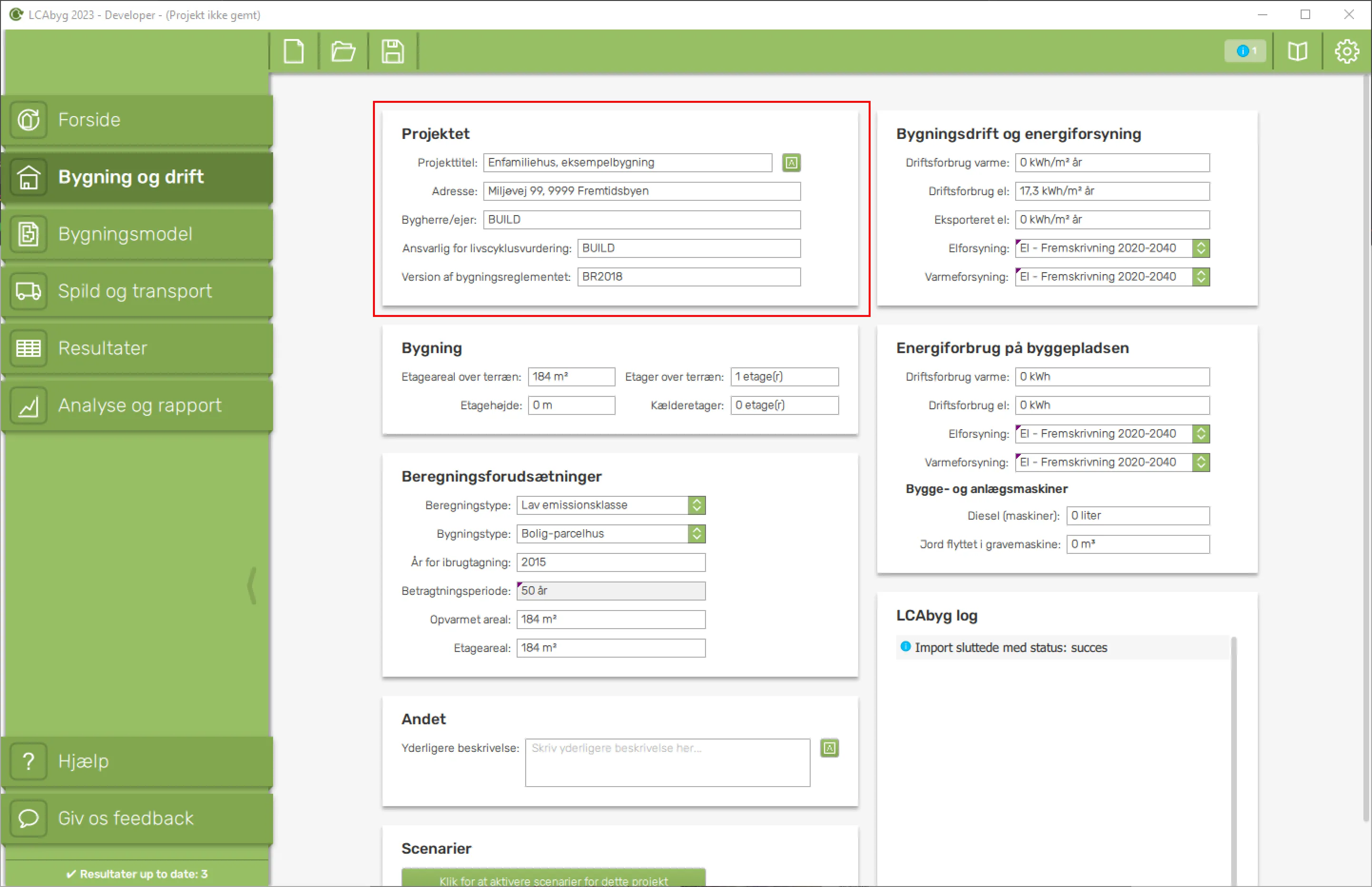This screenshot has width=1372, height=887.
Task: Edit the Version af bygningsreglementet field
Action: click(x=689, y=277)
